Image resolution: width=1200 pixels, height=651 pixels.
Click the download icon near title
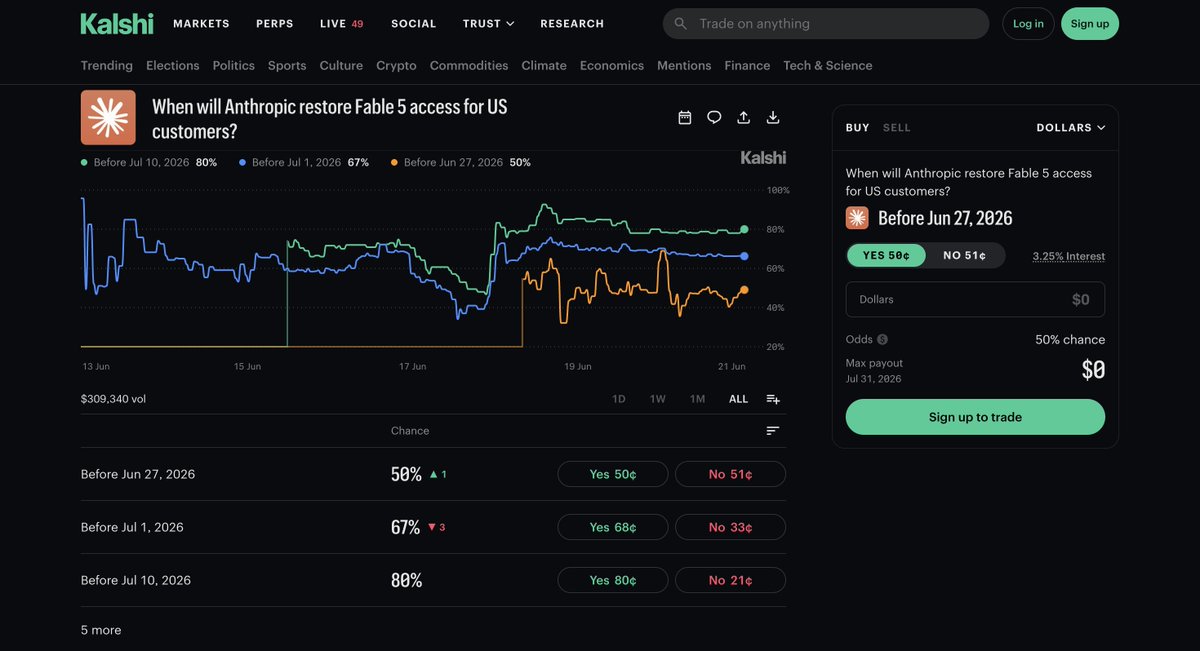pyautogui.click(x=773, y=117)
